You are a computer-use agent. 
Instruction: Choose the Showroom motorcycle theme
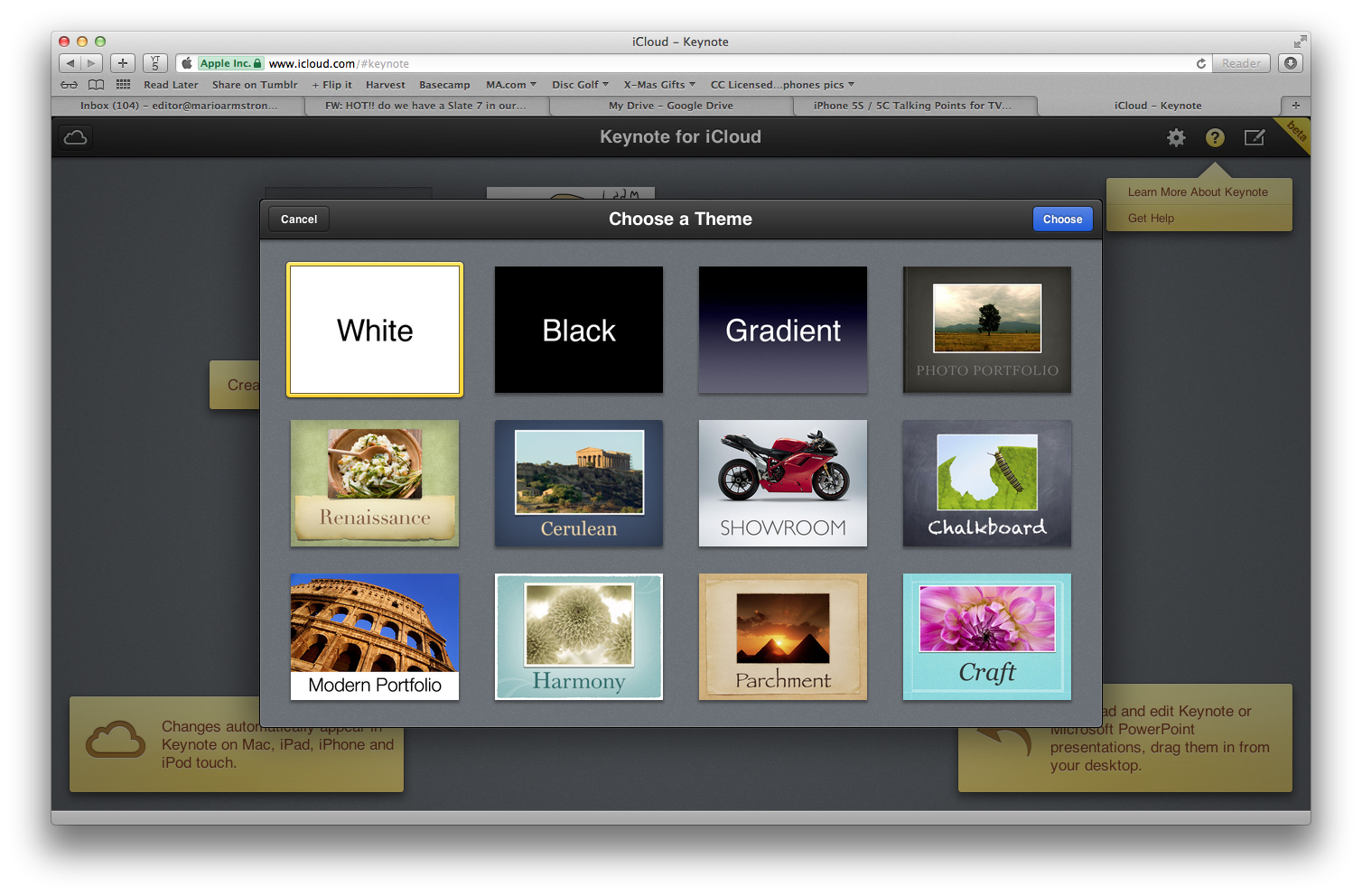click(783, 483)
